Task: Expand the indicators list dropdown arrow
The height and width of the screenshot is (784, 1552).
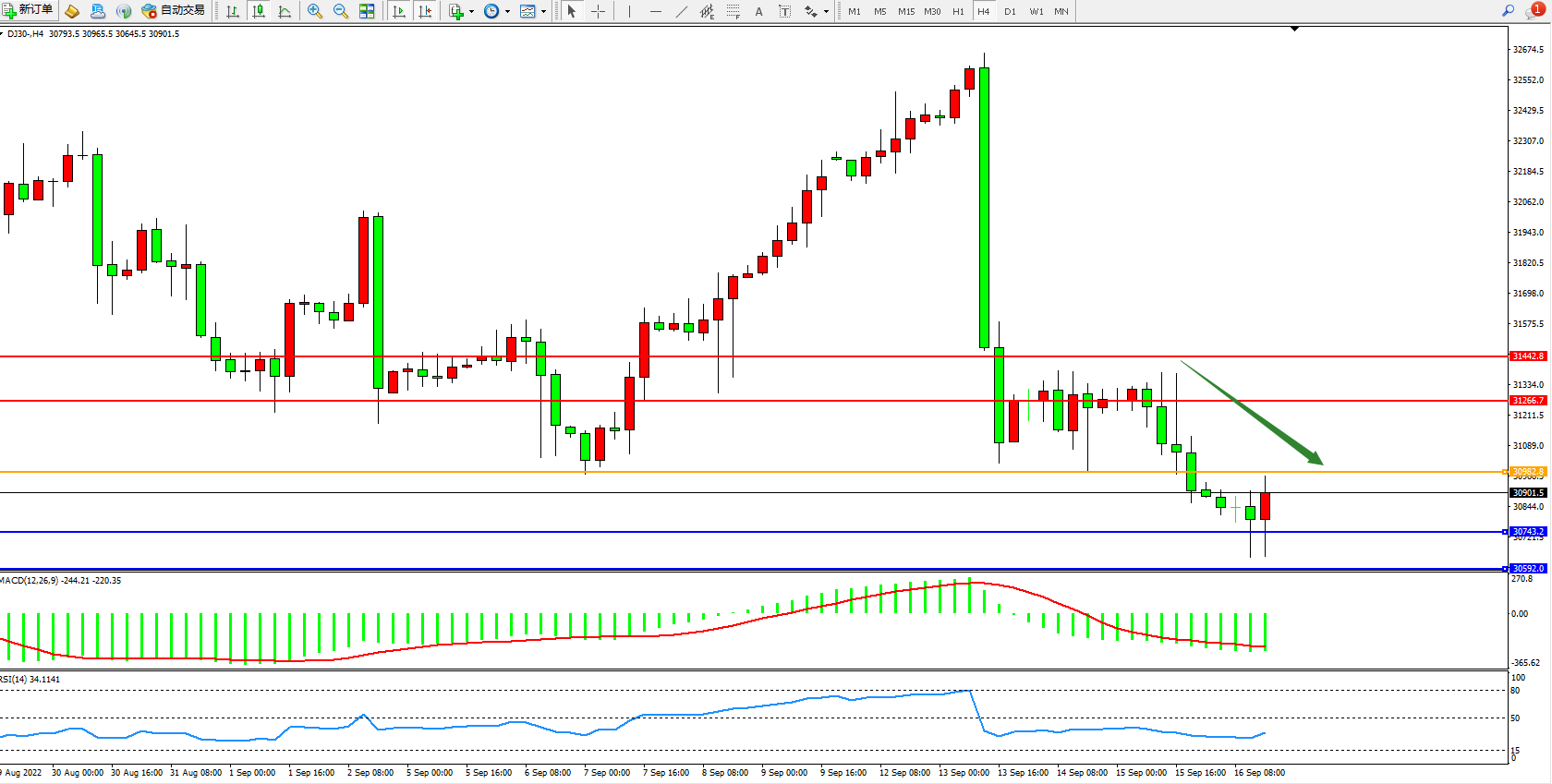Action: [471, 11]
